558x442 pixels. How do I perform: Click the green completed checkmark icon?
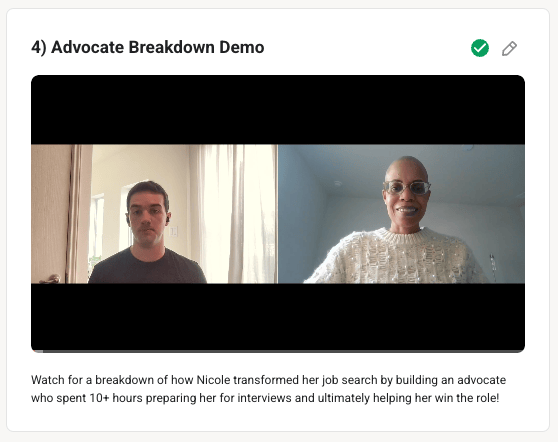pyautogui.click(x=480, y=48)
